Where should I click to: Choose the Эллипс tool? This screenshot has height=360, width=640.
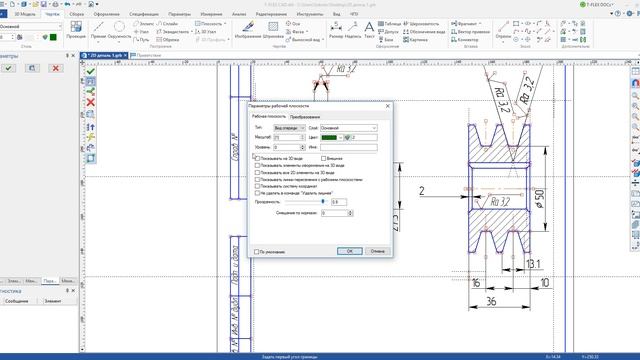144,24
